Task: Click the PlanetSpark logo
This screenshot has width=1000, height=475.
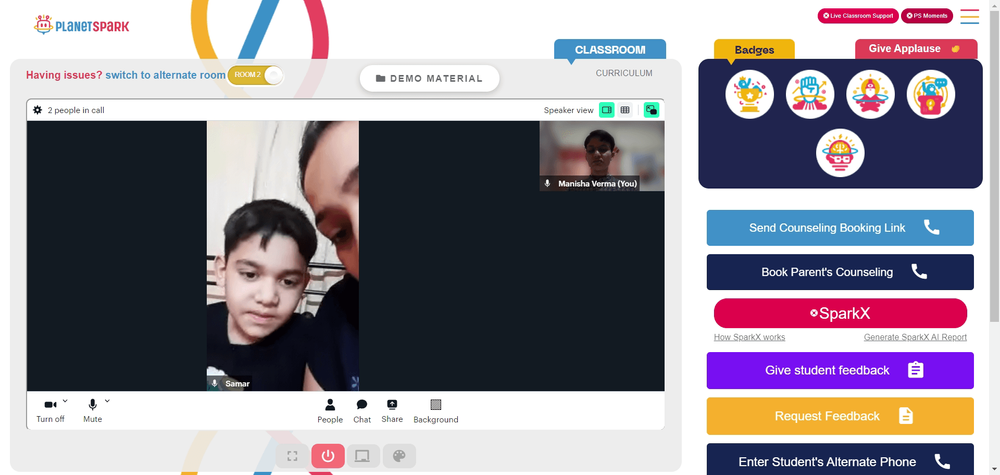Action: (81, 26)
